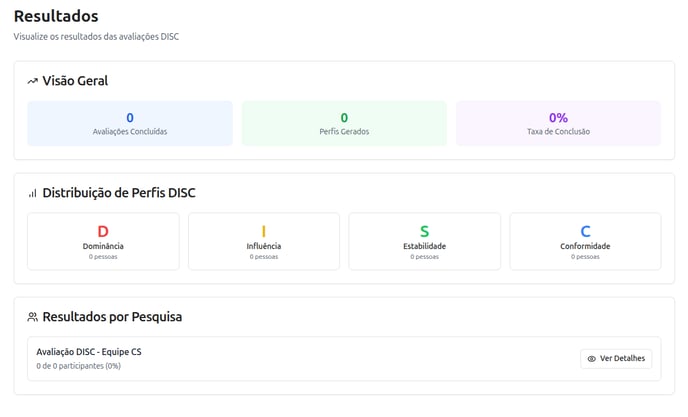Select the Taxa de Conclusão stat card
The width and height of the screenshot is (688, 417).
tap(559, 123)
